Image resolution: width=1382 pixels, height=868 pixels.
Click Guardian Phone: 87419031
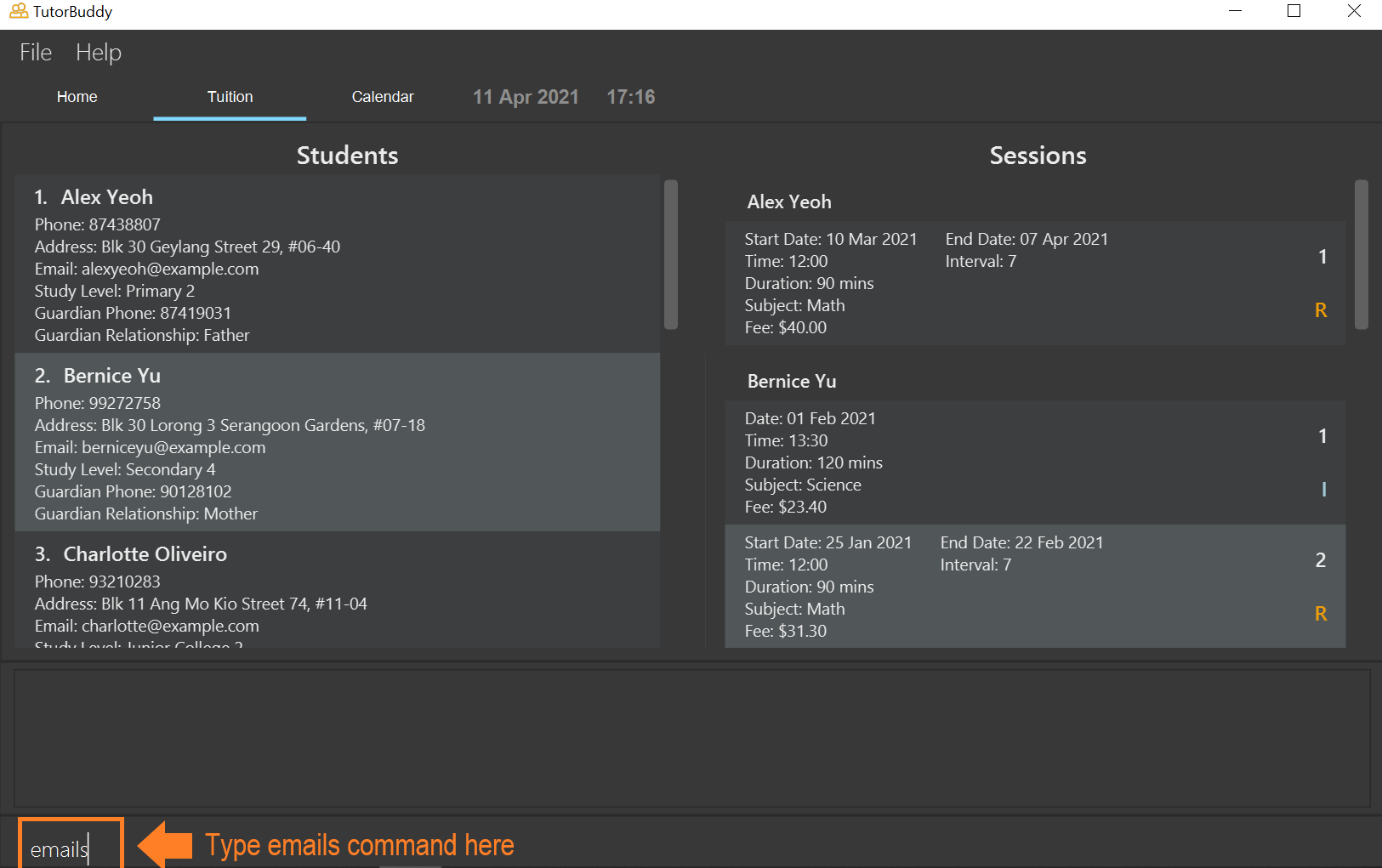pos(133,314)
